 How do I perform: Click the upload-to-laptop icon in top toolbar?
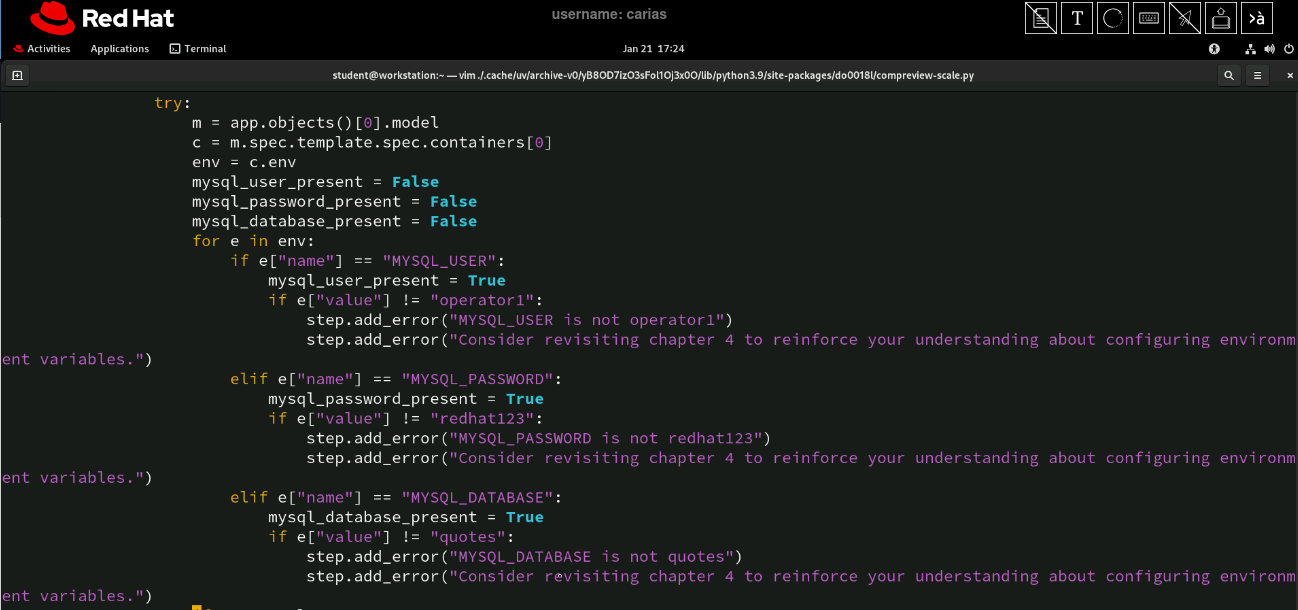[1221, 18]
